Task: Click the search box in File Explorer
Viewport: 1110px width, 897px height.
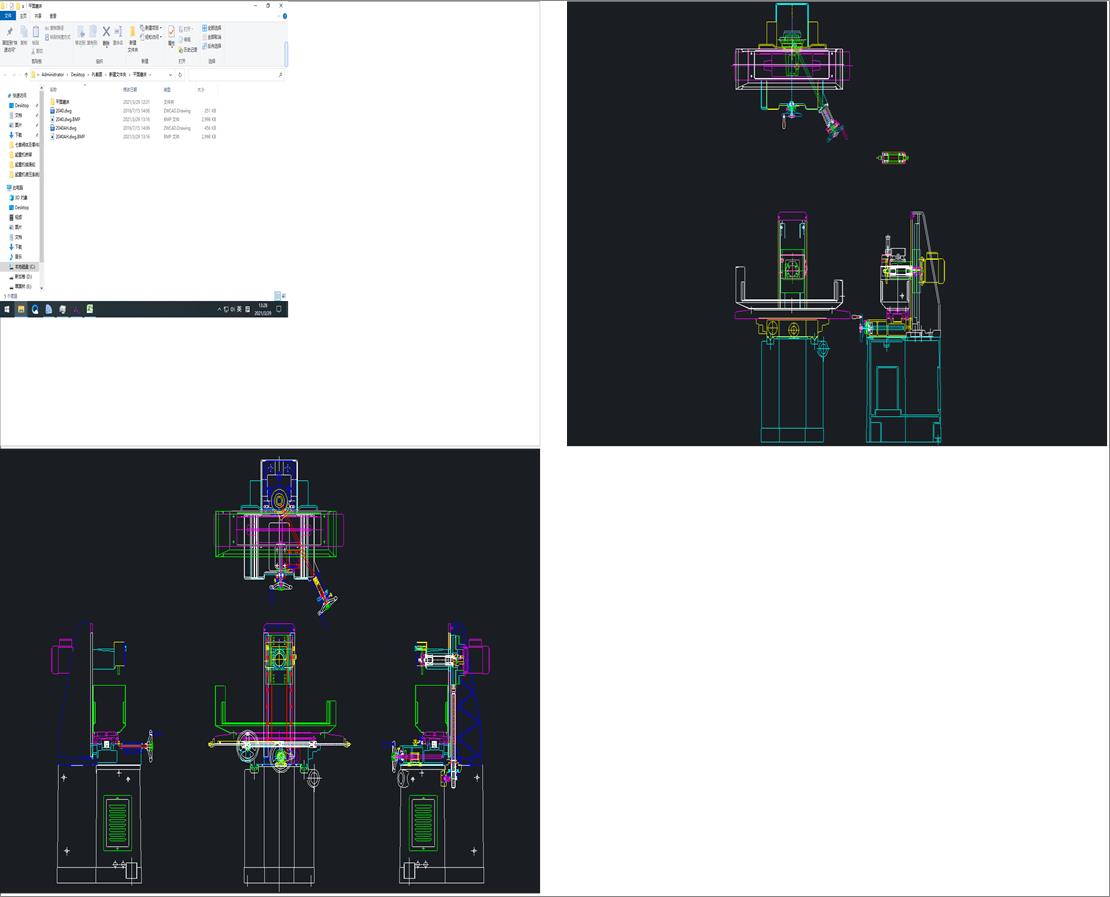Action: point(235,75)
